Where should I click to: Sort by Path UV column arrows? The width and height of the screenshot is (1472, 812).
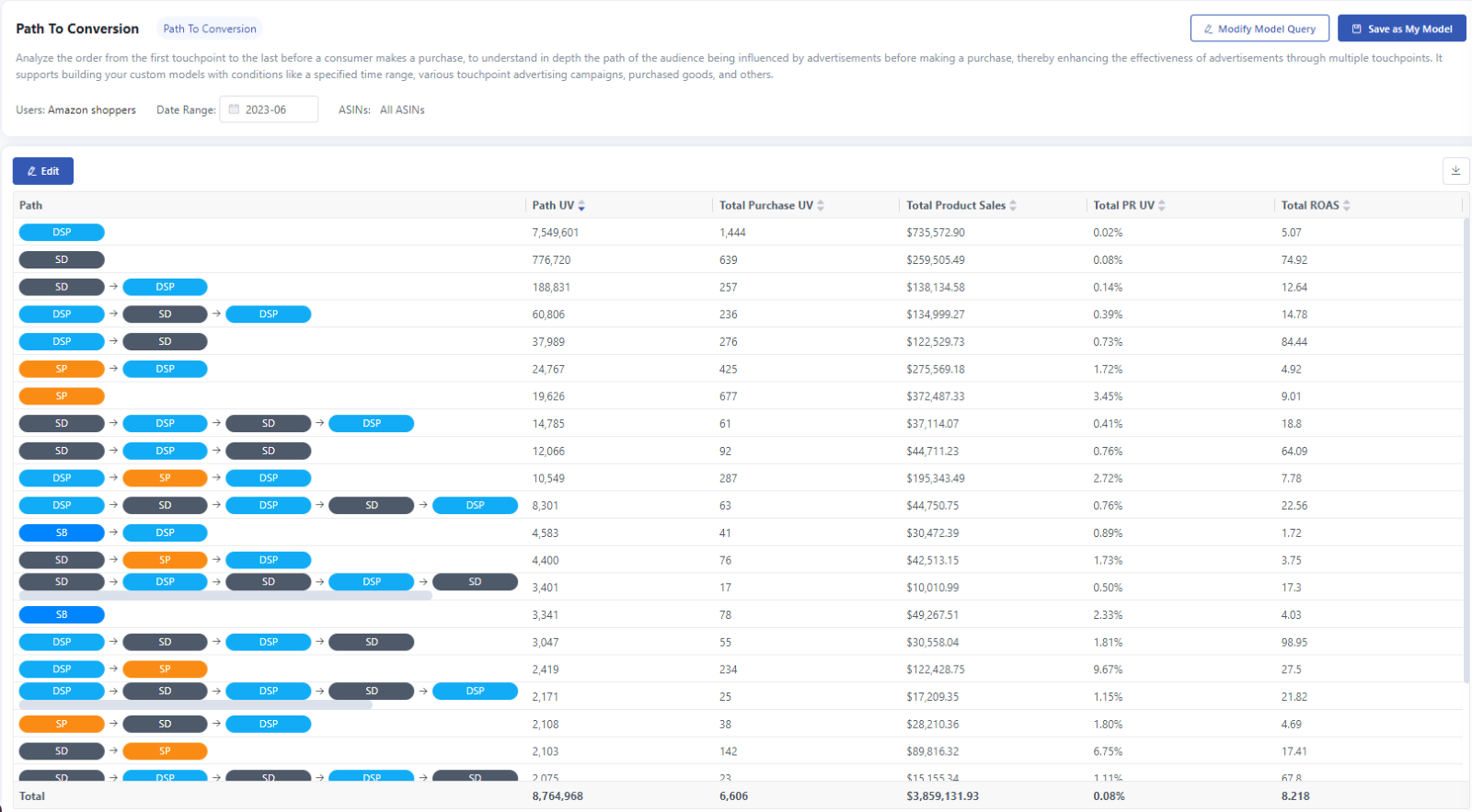point(581,206)
